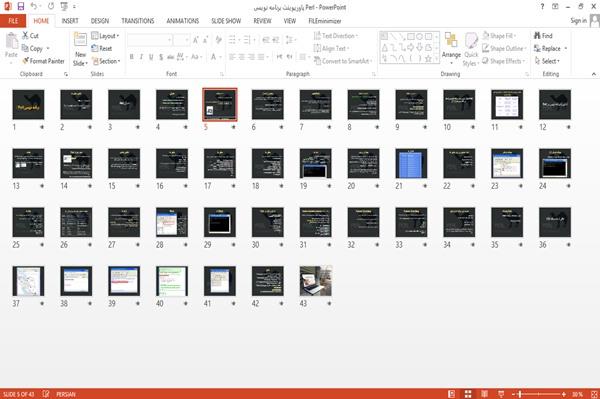The width and height of the screenshot is (600, 399).
Task: Click the Cut scissors icon
Action: click(26, 36)
